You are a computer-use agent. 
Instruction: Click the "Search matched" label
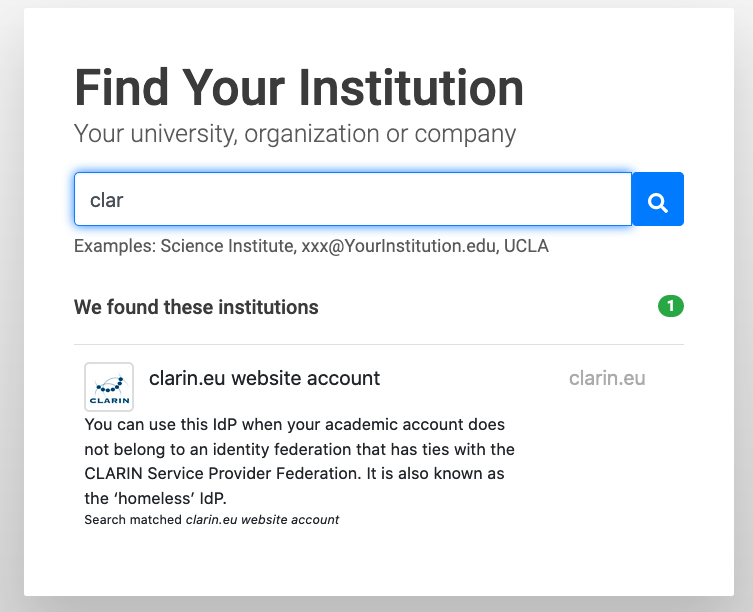(133, 520)
